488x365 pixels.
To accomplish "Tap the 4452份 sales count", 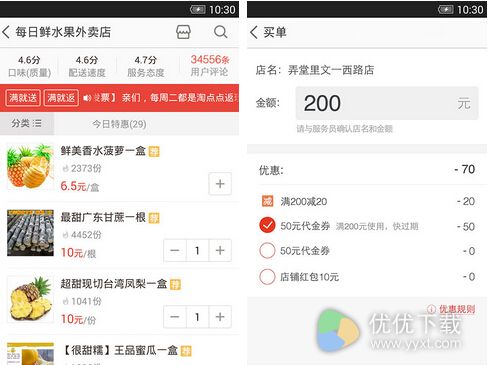I will pos(82,235).
